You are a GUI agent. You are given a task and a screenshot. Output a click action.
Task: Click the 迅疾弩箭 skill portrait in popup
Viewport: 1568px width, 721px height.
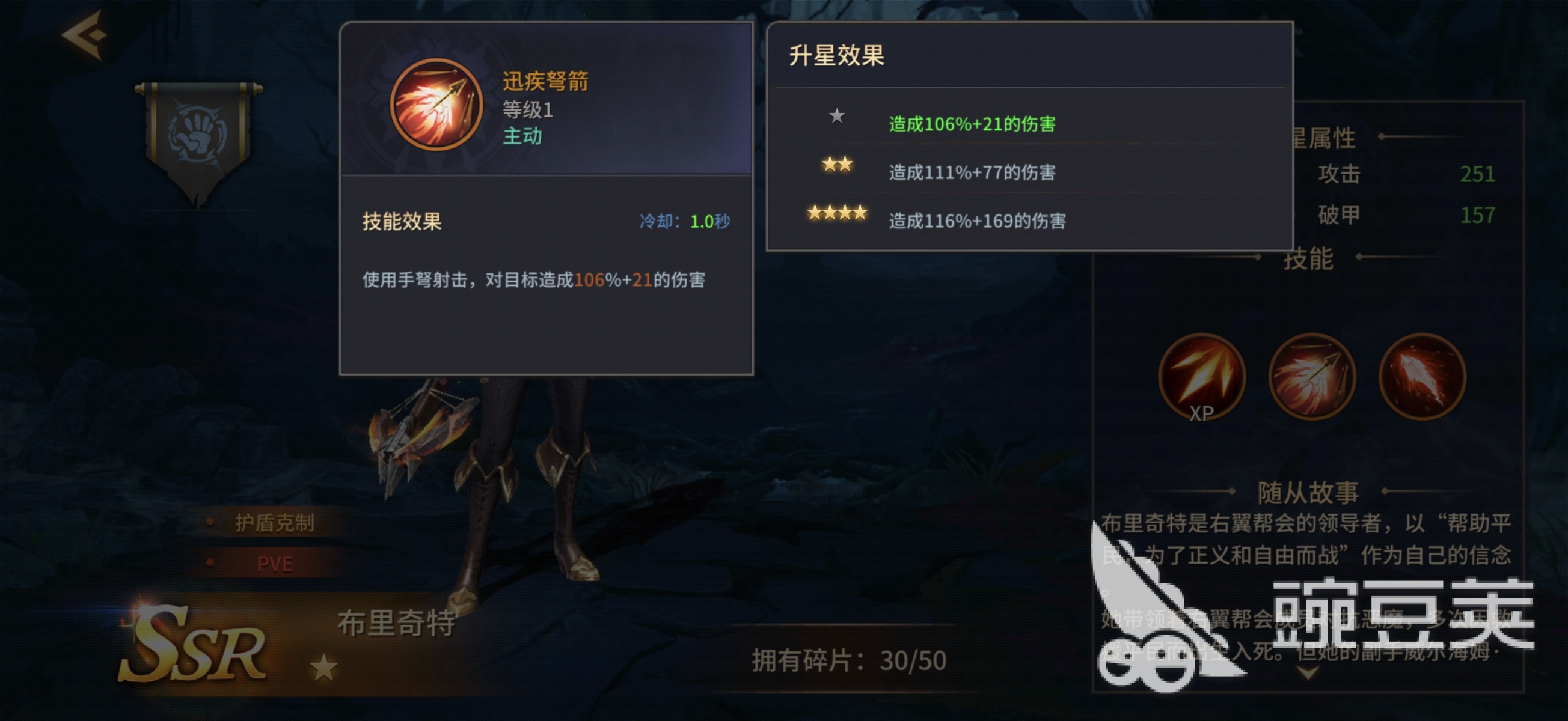point(436,105)
